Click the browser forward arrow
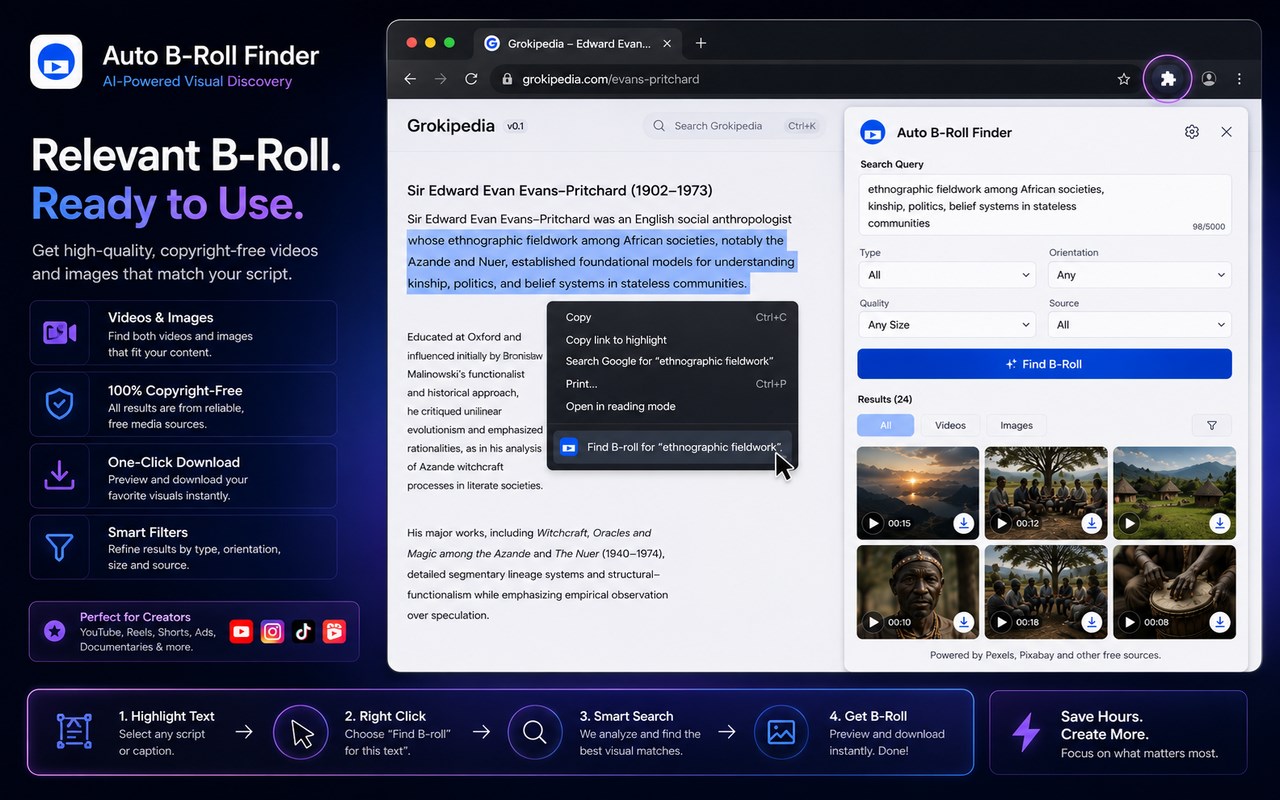The image size is (1280, 800). (x=441, y=79)
